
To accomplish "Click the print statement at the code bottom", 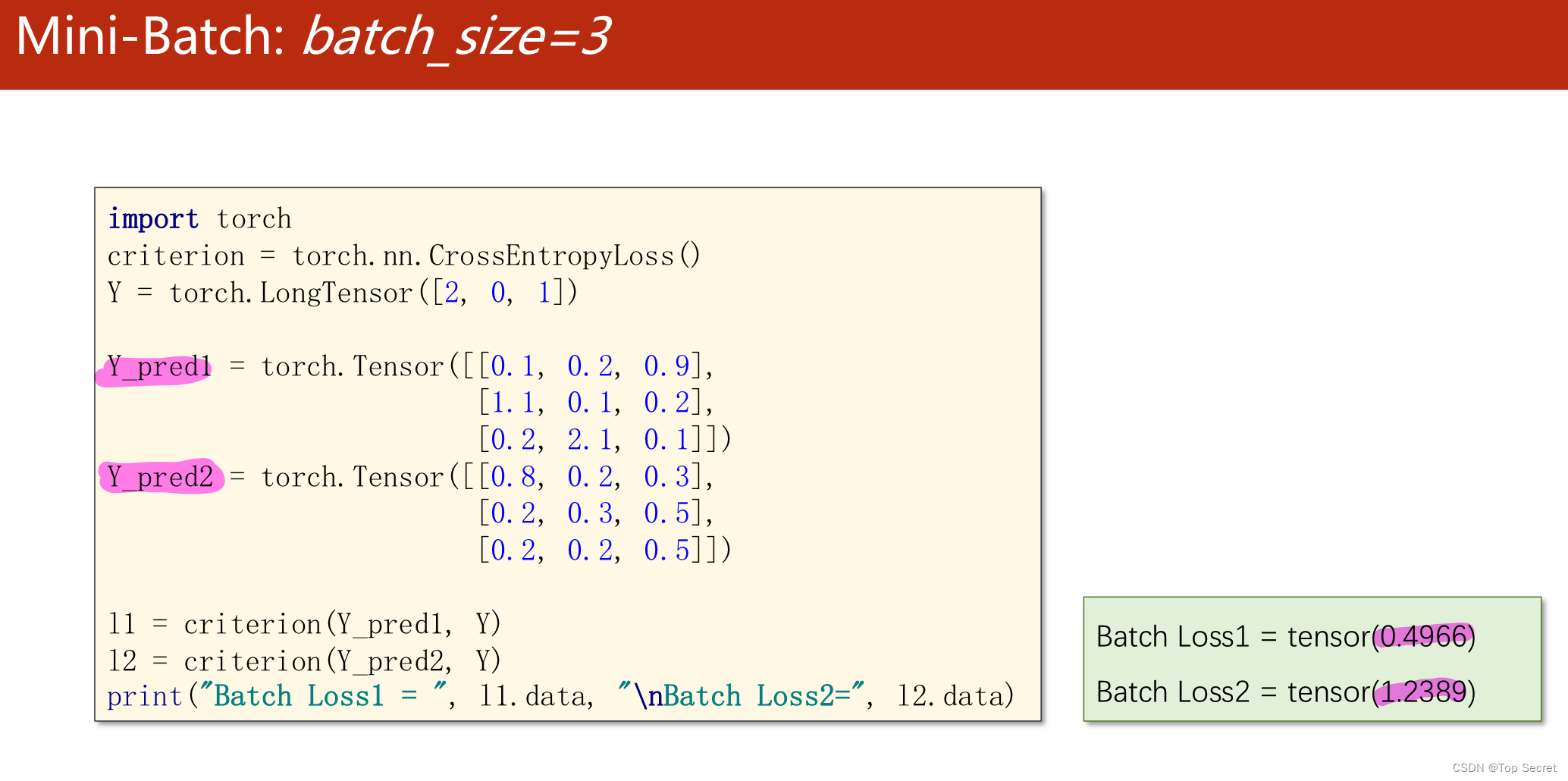I will (x=560, y=696).
